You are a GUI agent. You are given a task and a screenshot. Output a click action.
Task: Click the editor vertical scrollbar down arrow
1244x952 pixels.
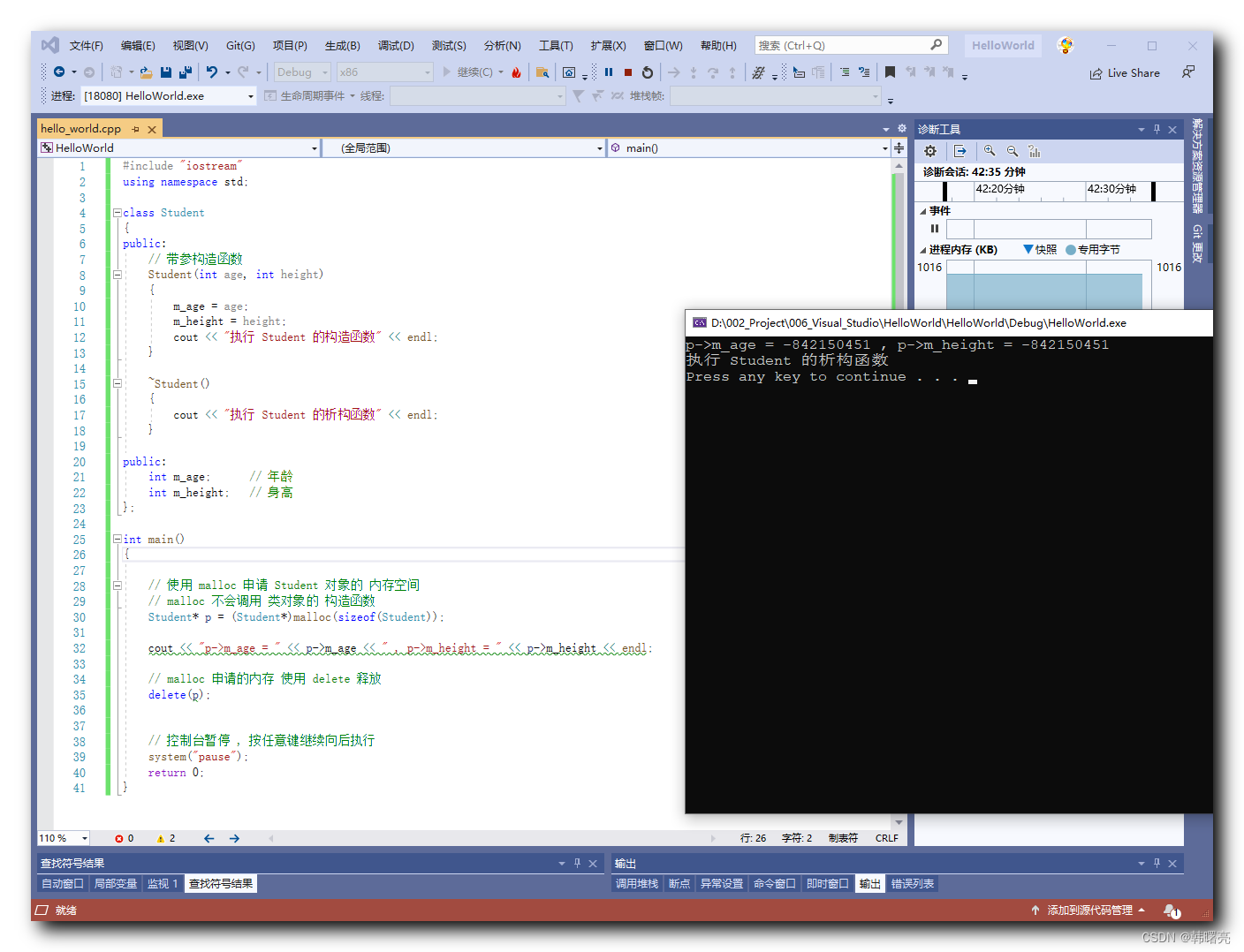tap(899, 822)
